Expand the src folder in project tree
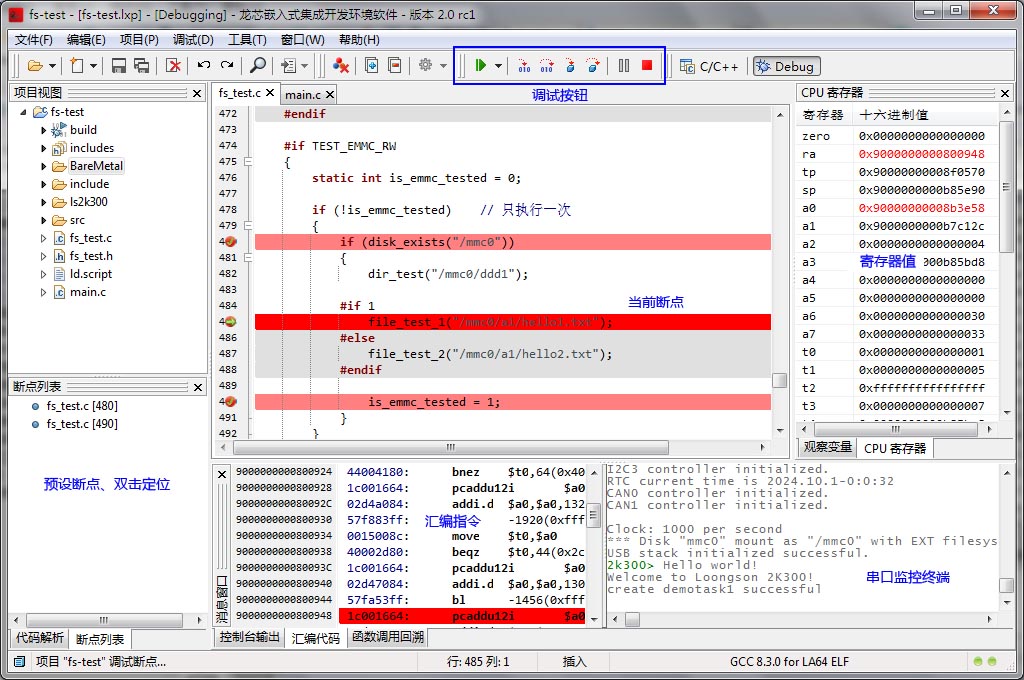 coord(44,220)
